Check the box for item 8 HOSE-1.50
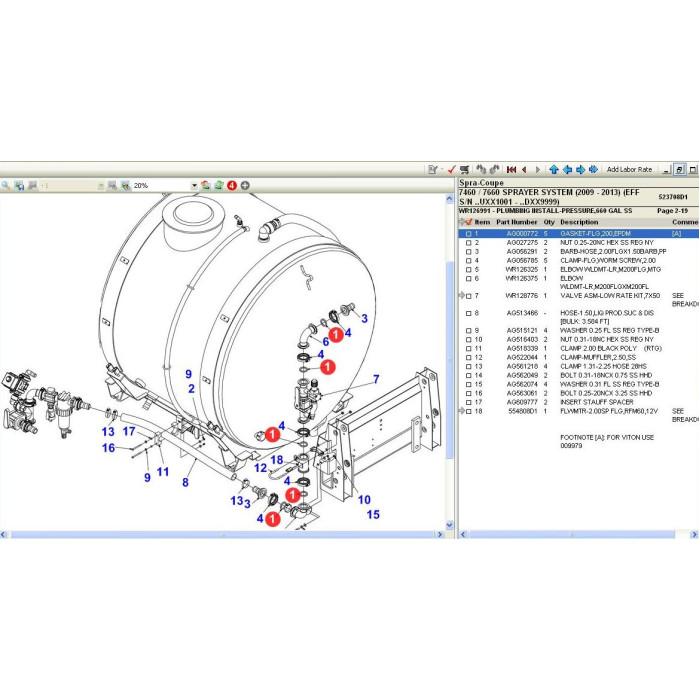Image resolution: width=700 pixels, height=700 pixels. (469, 313)
